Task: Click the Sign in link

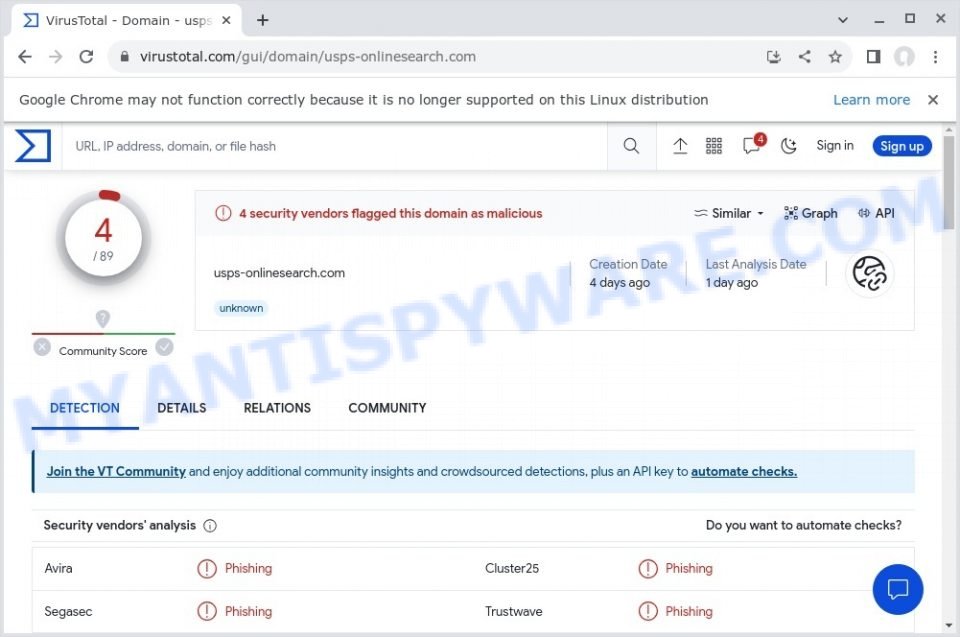Action: point(834,146)
